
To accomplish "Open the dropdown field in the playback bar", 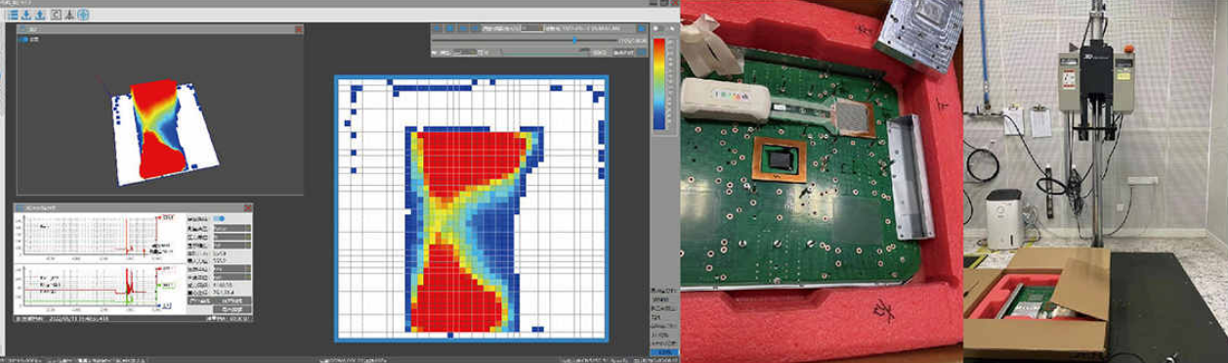I will [x=532, y=28].
